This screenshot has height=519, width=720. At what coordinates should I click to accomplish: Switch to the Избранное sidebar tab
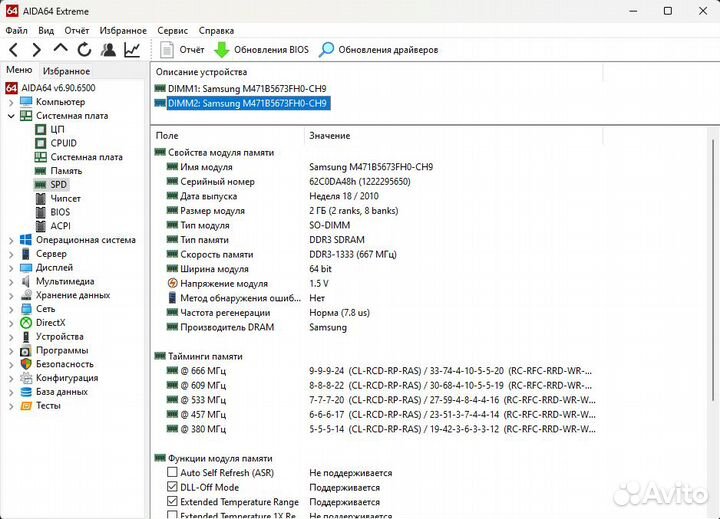point(66,71)
